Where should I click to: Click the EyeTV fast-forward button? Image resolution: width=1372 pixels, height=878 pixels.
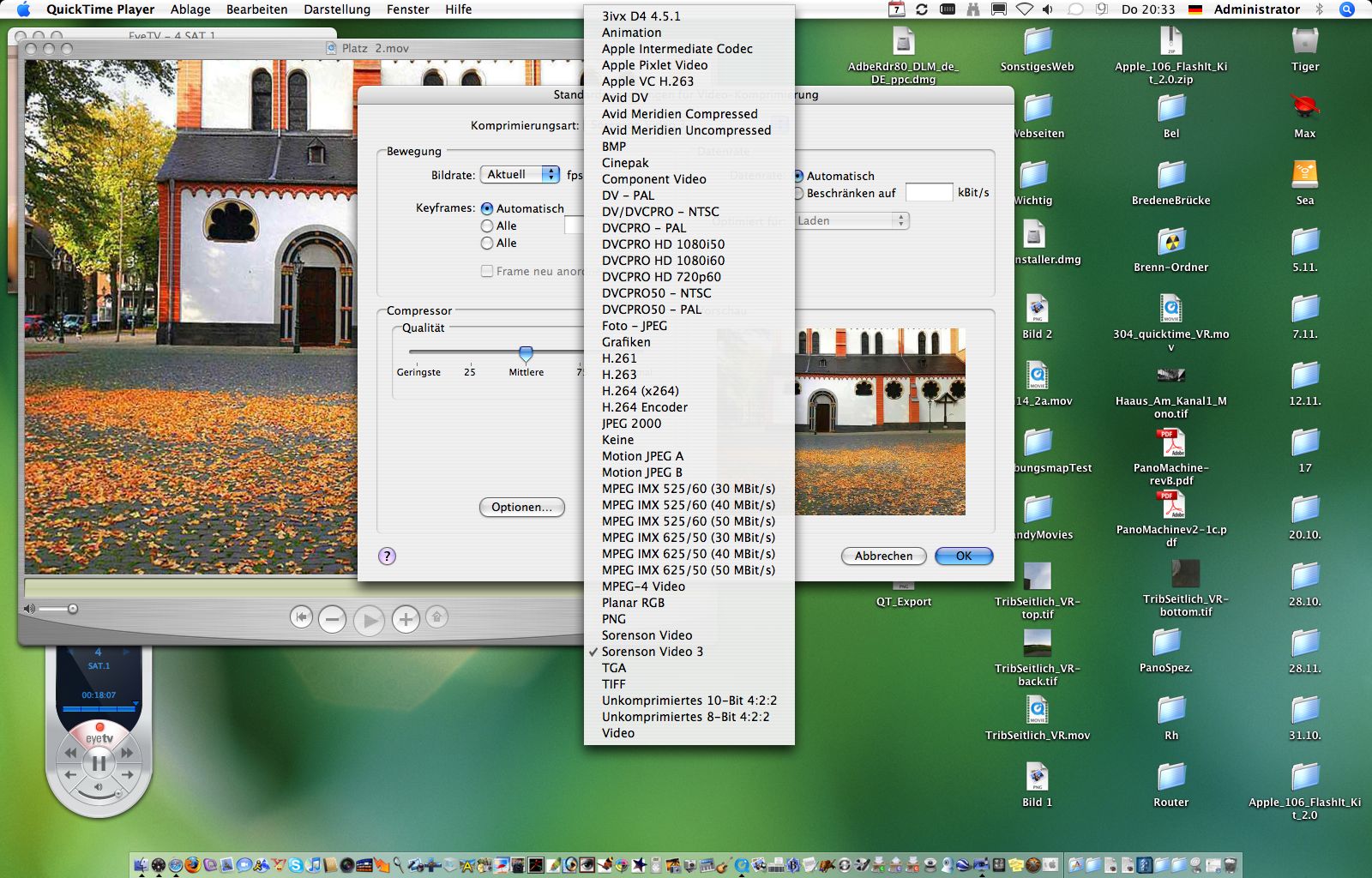(x=127, y=753)
